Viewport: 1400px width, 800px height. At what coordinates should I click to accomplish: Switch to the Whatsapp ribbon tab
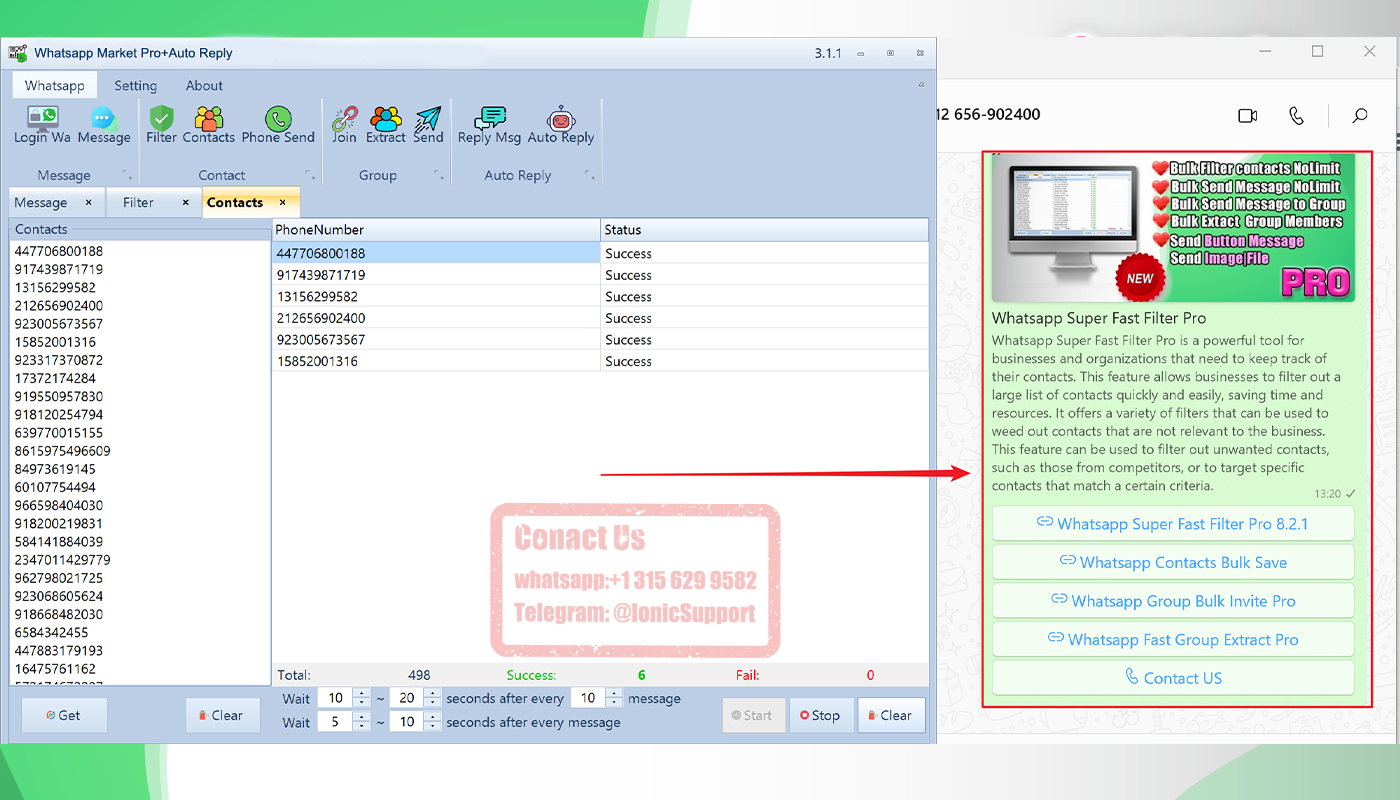coord(55,85)
